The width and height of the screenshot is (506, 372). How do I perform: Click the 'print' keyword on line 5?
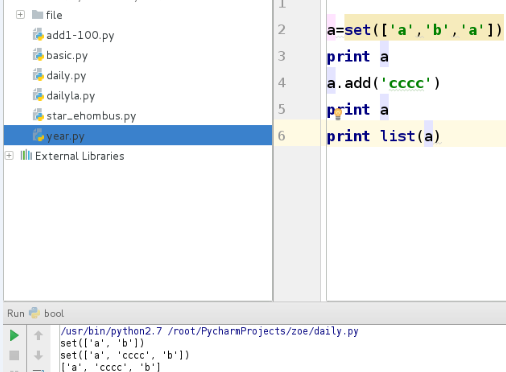[348, 110]
